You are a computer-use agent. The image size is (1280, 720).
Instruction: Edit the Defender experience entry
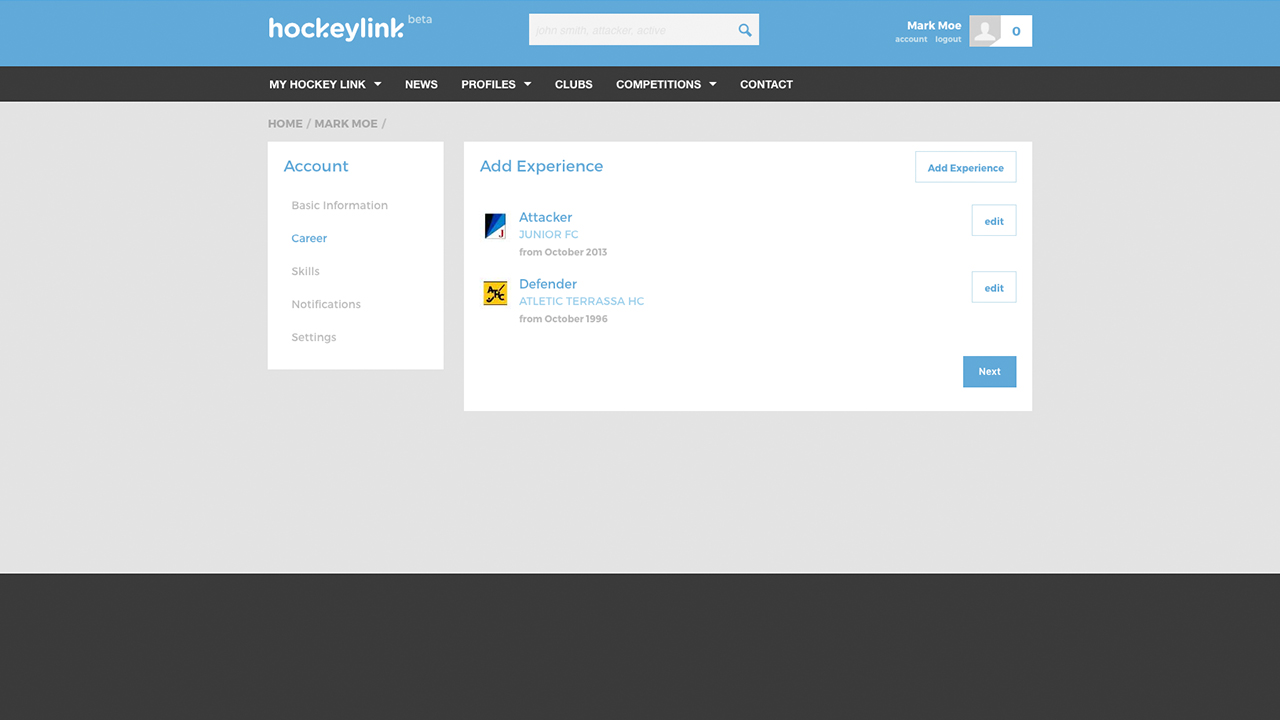coord(994,288)
